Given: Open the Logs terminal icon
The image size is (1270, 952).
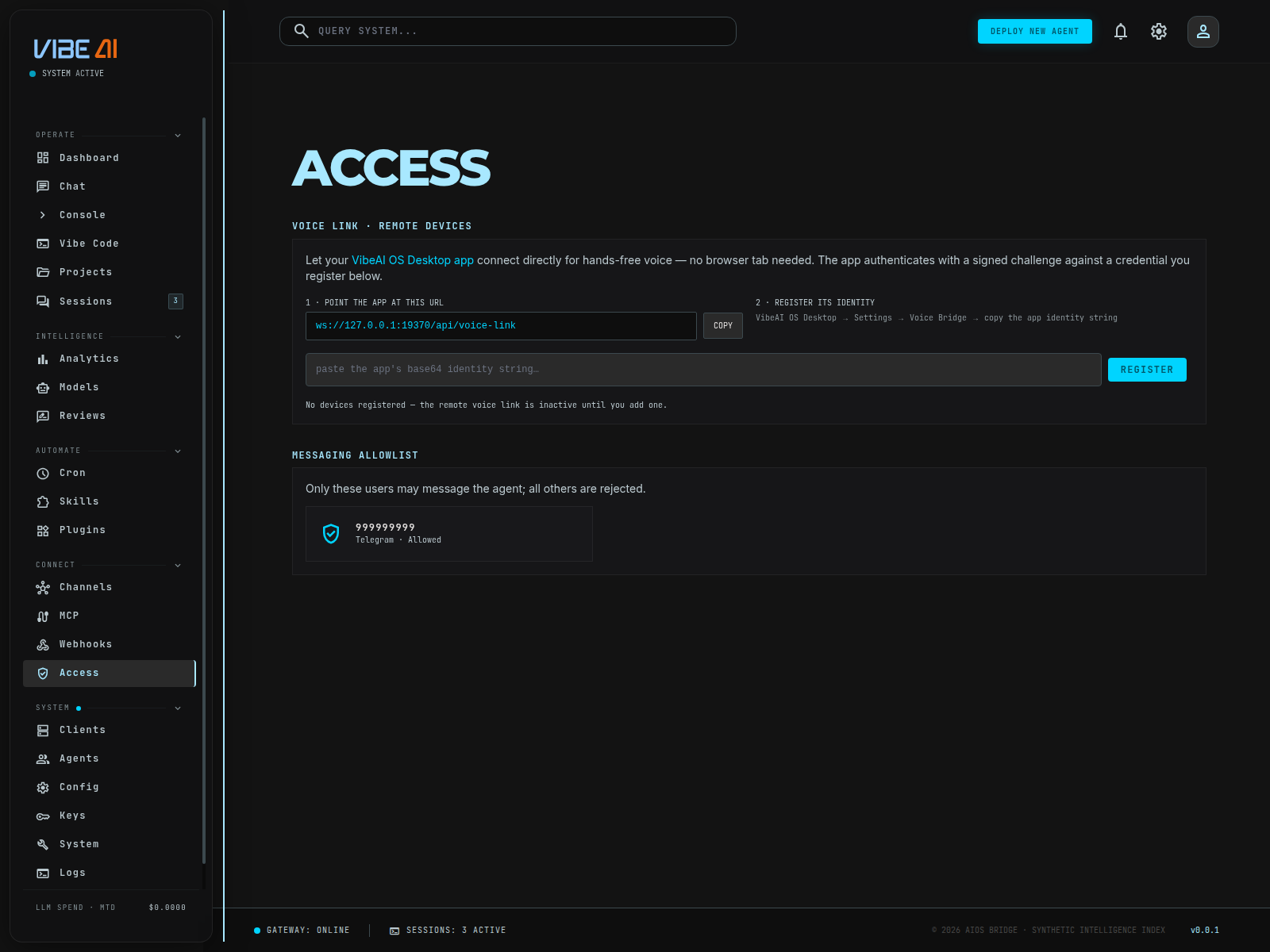Looking at the screenshot, I should tap(43, 873).
